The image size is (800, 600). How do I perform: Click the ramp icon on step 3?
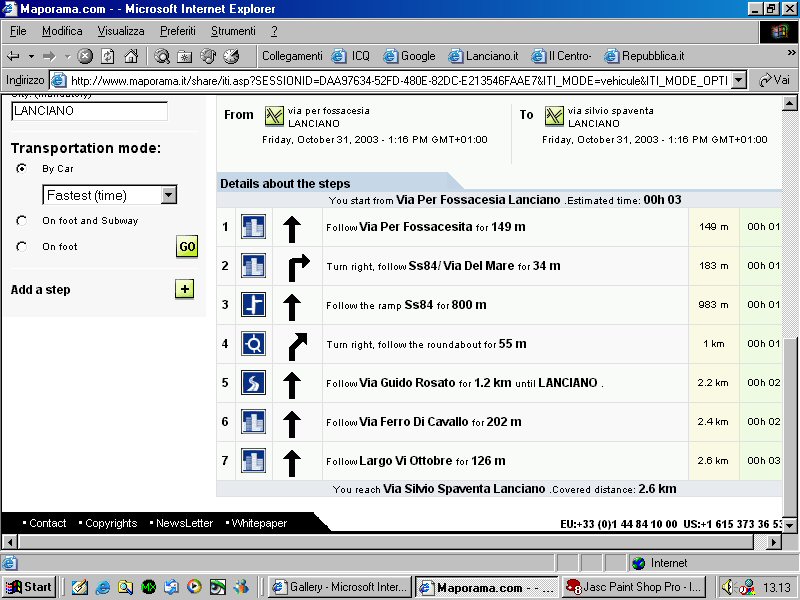[254, 305]
